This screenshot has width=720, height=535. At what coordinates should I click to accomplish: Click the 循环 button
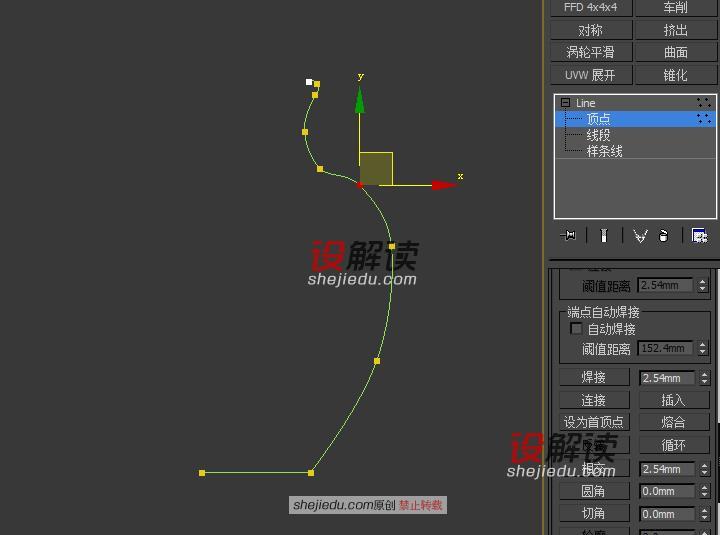pos(674,445)
